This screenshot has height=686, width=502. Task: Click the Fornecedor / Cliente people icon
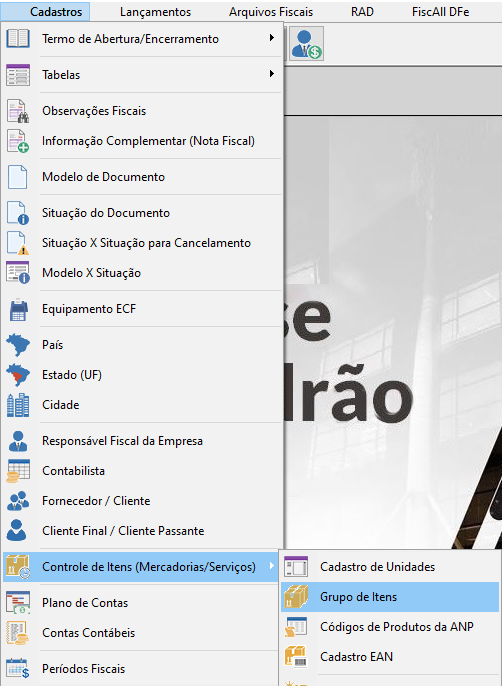pyautogui.click(x=18, y=501)
